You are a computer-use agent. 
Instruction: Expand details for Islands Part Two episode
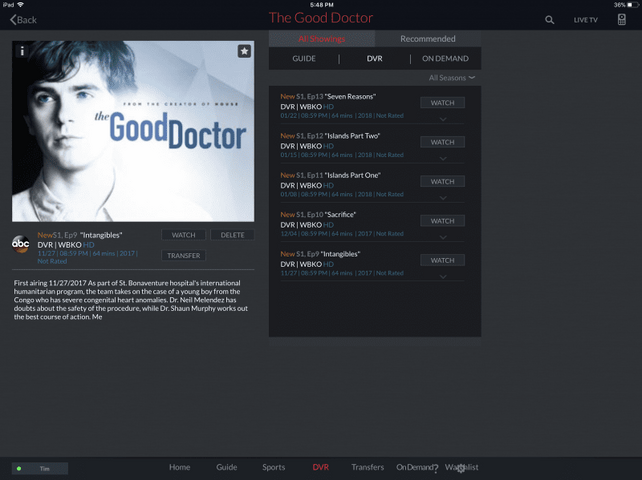[x=443, y=158]
